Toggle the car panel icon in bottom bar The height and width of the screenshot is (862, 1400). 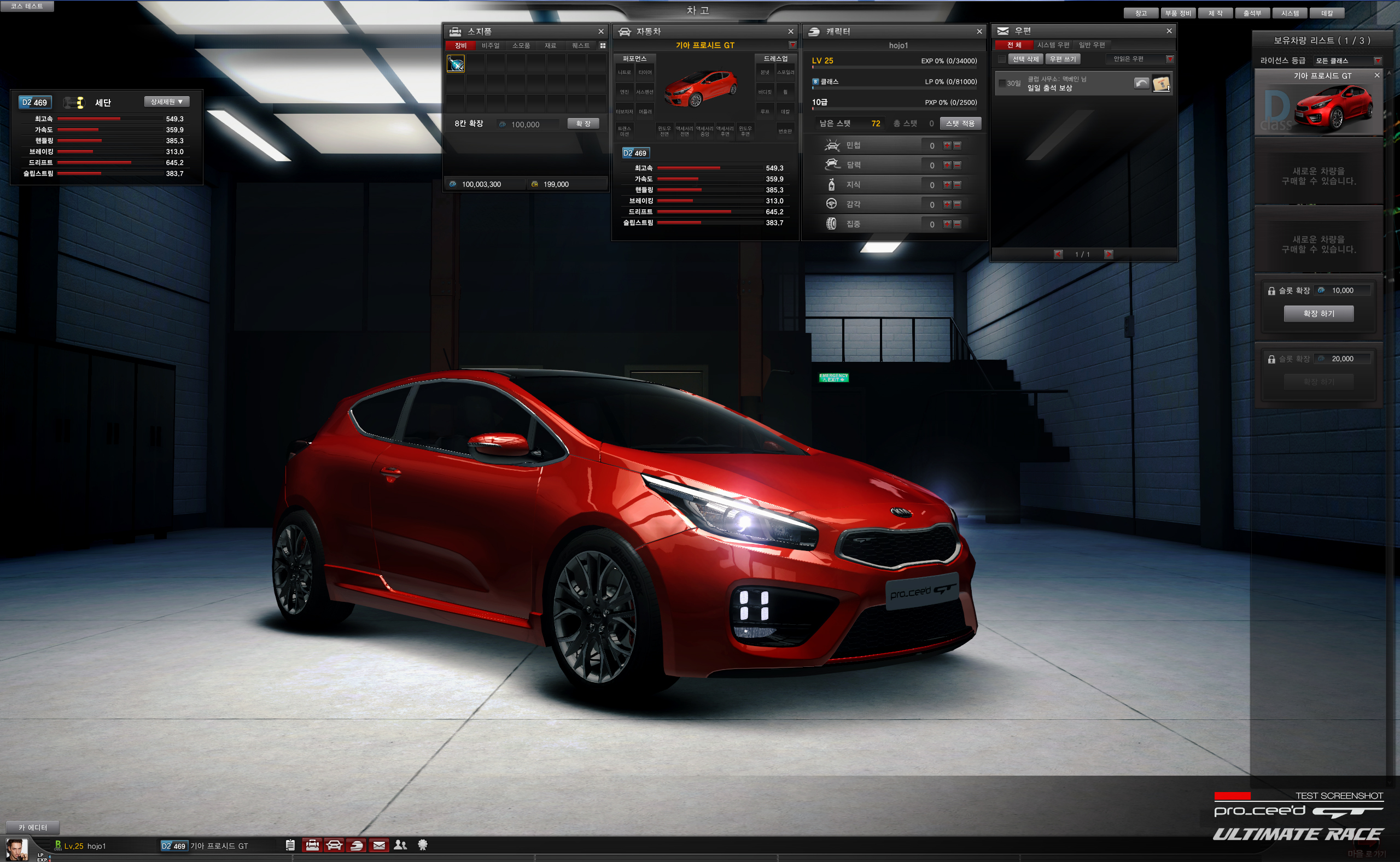tap(334, 845)
